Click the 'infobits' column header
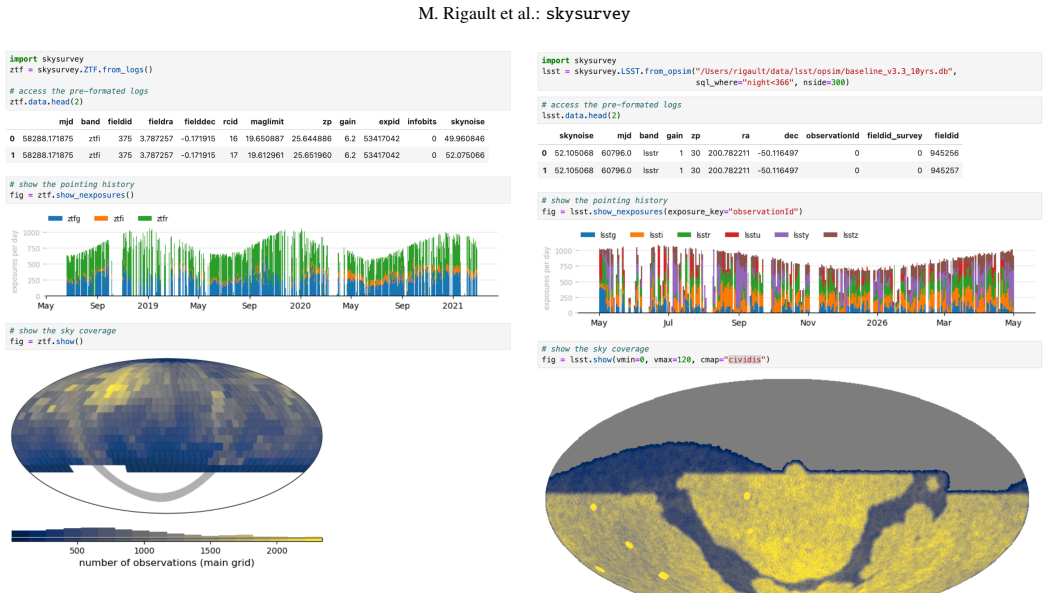 [x=422, y=122]
